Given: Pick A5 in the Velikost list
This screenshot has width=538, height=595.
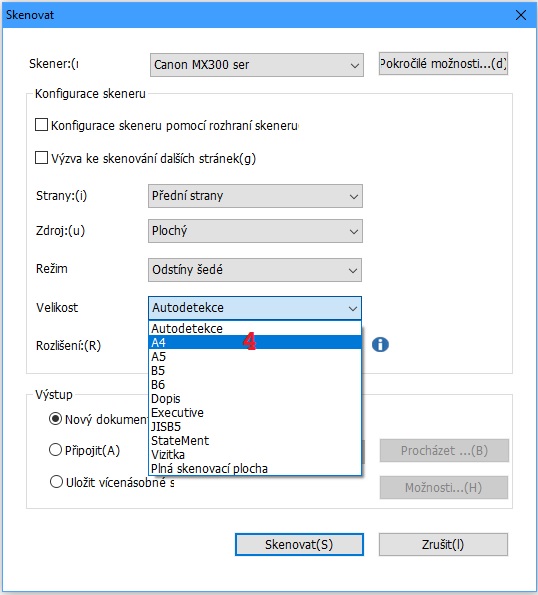Looking at the screenshot, I should coord(255,357).
